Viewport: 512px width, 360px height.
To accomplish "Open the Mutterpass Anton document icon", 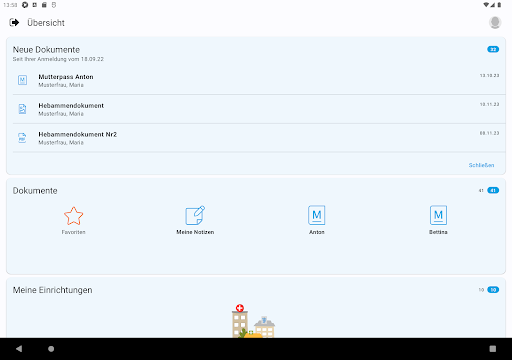I will (x=22, y=80).
